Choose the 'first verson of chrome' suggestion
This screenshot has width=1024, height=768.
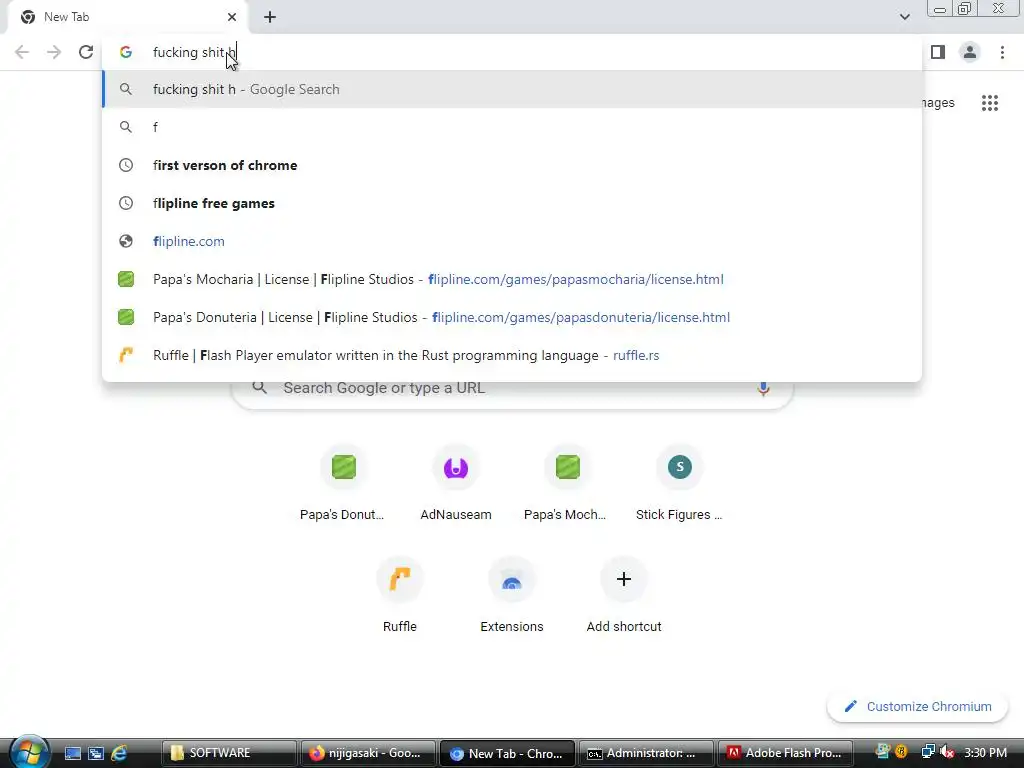pyautogui.click(x=512, y=165)
